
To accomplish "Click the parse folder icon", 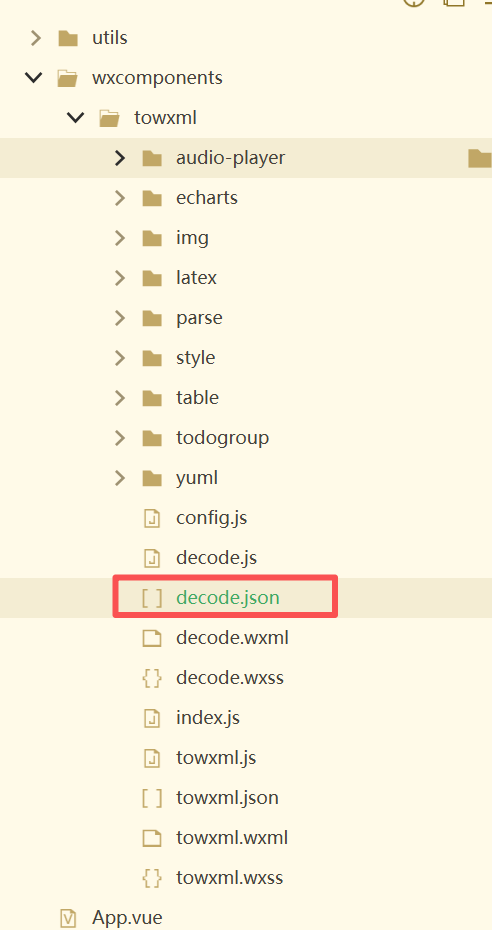I will click(x=152, y=318).
